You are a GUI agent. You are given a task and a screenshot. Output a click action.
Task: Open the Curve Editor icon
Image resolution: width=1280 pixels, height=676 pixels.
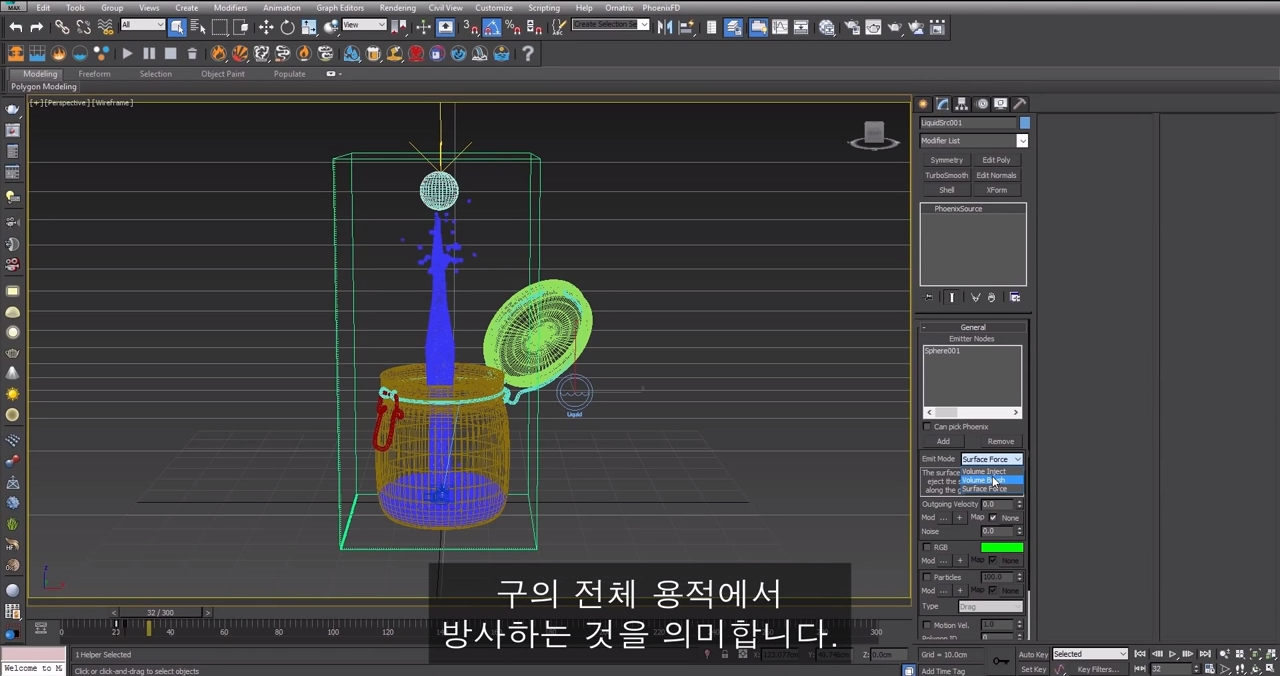click(780, 27)
